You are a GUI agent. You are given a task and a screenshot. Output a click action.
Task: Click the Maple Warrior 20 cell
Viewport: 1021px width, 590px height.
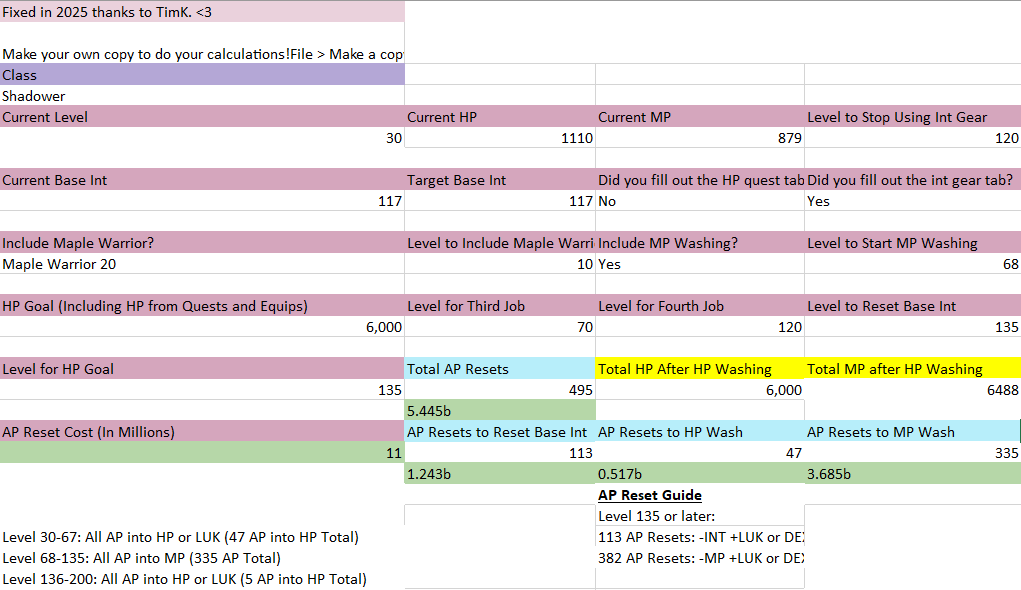tap(202, 264)
